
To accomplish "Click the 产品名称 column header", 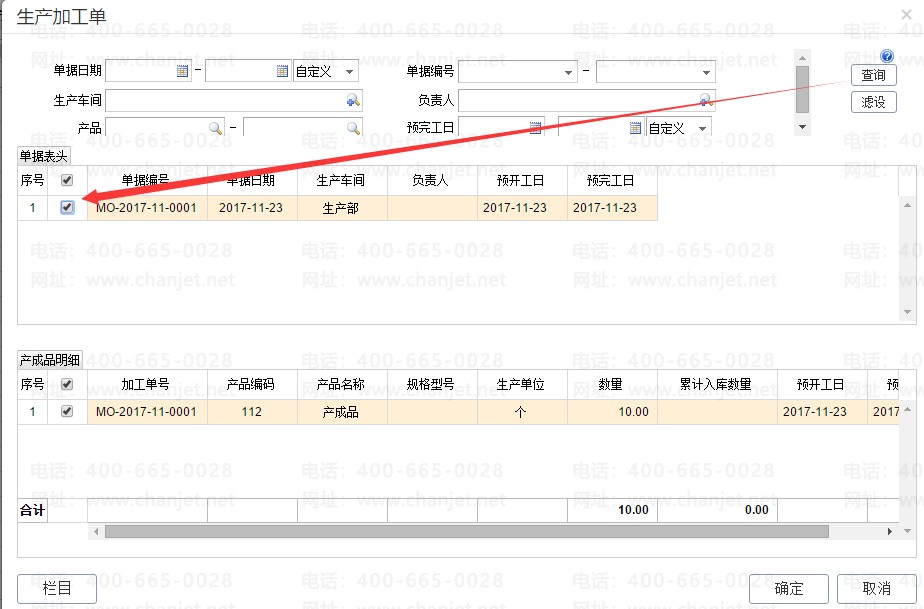I will click(342, 384).
